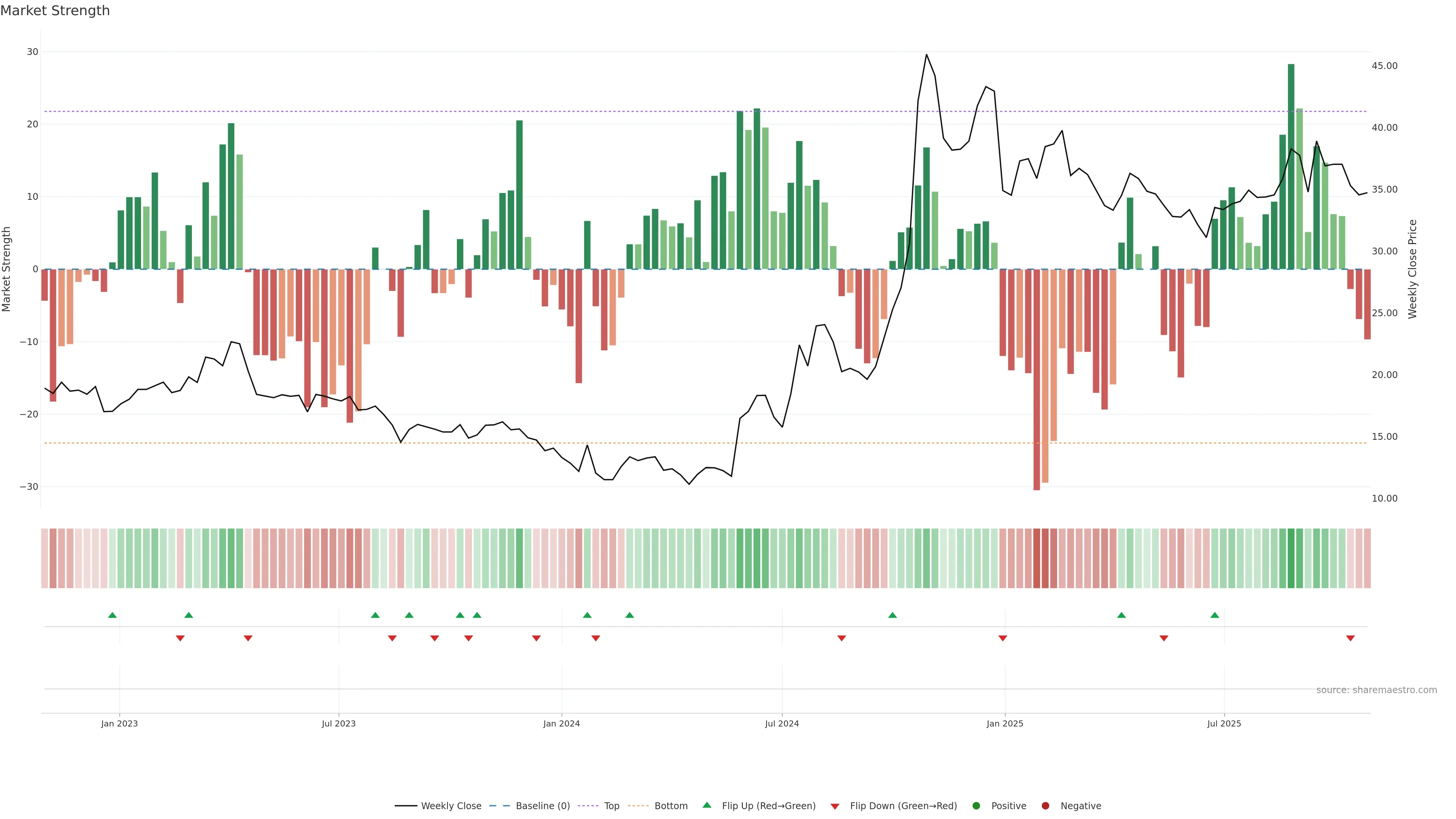The width and height of the screenshot is (1456, 819).
Task: Click the dark red Negative circle legend icon
Action: point(1045,805)
